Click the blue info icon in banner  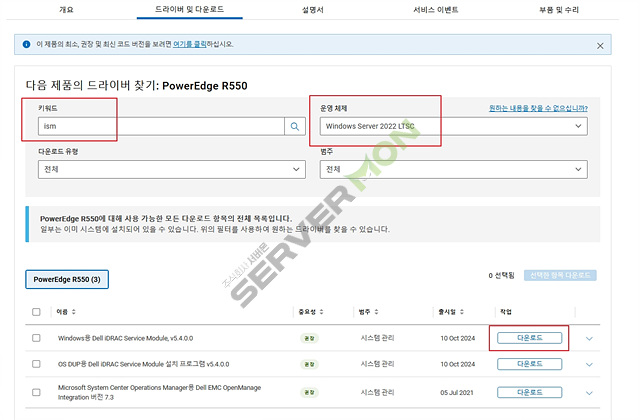pyautogui.click(x=27, y=44)
